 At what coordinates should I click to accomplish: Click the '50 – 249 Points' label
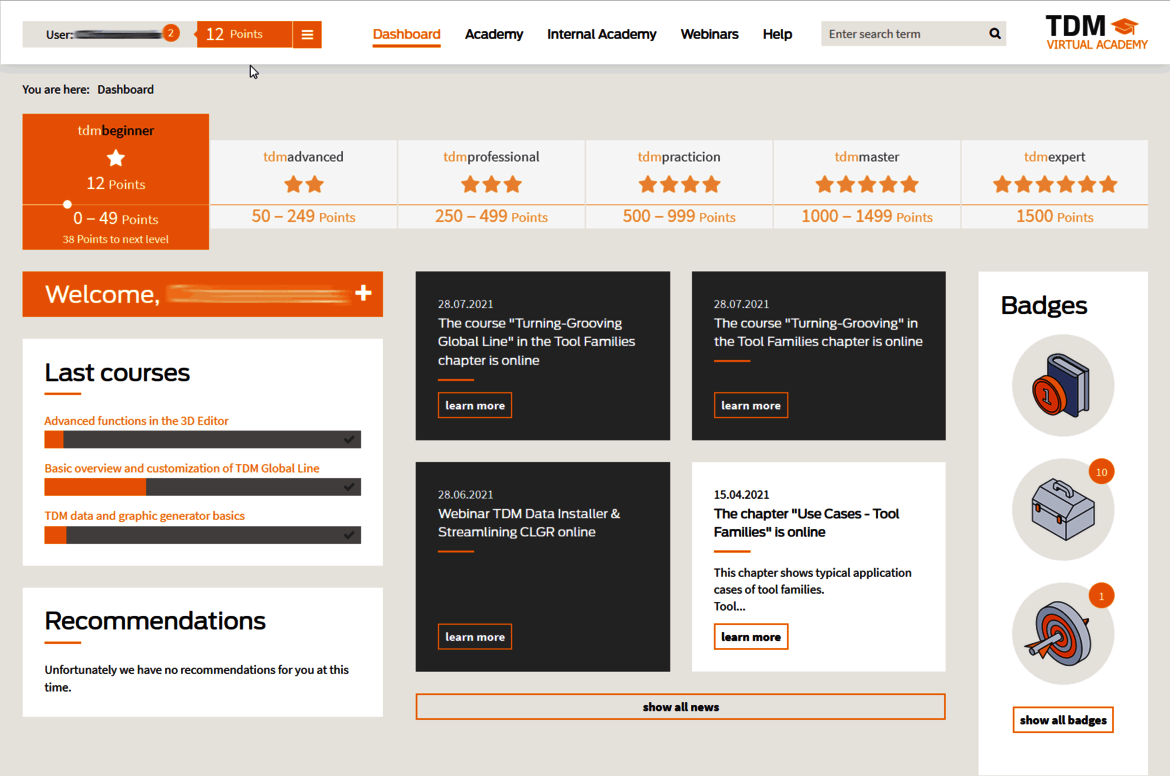click(304, 216)
